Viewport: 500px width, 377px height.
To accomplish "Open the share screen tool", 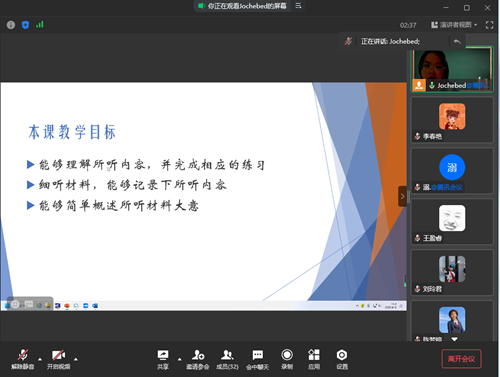I will pos(163,359).
